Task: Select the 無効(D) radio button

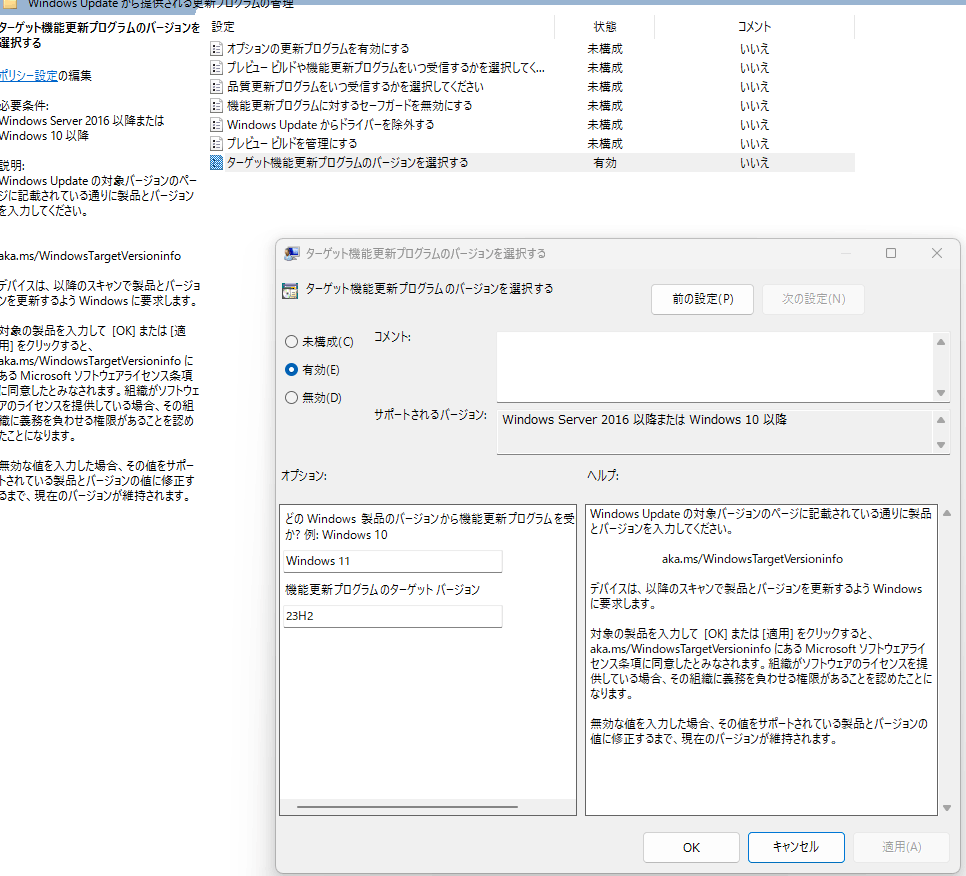Action: 291,399
